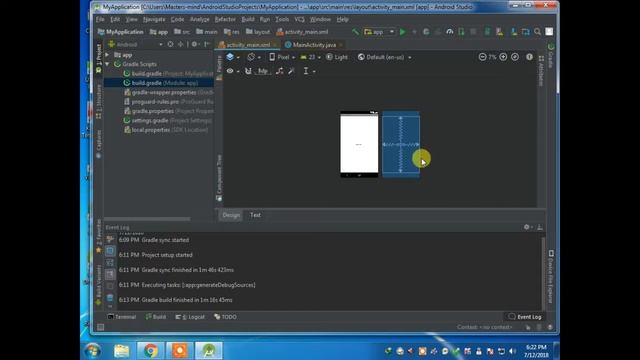This screenshot has width=640, height=360.
Task: Click the infer constraints wand icon
Action: pos(291,71)
